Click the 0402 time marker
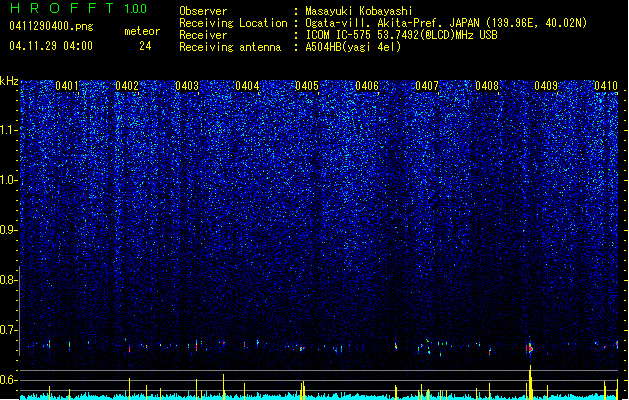The image size is (629, 400). coord(127,86)
